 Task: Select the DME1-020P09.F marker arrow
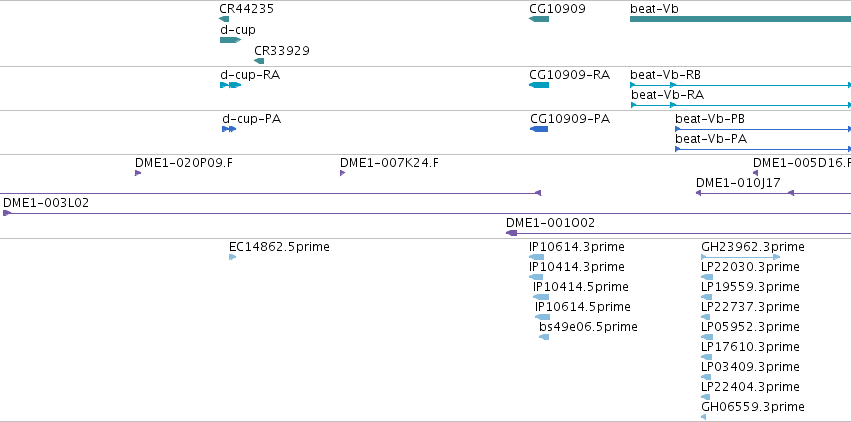point(138,173)
